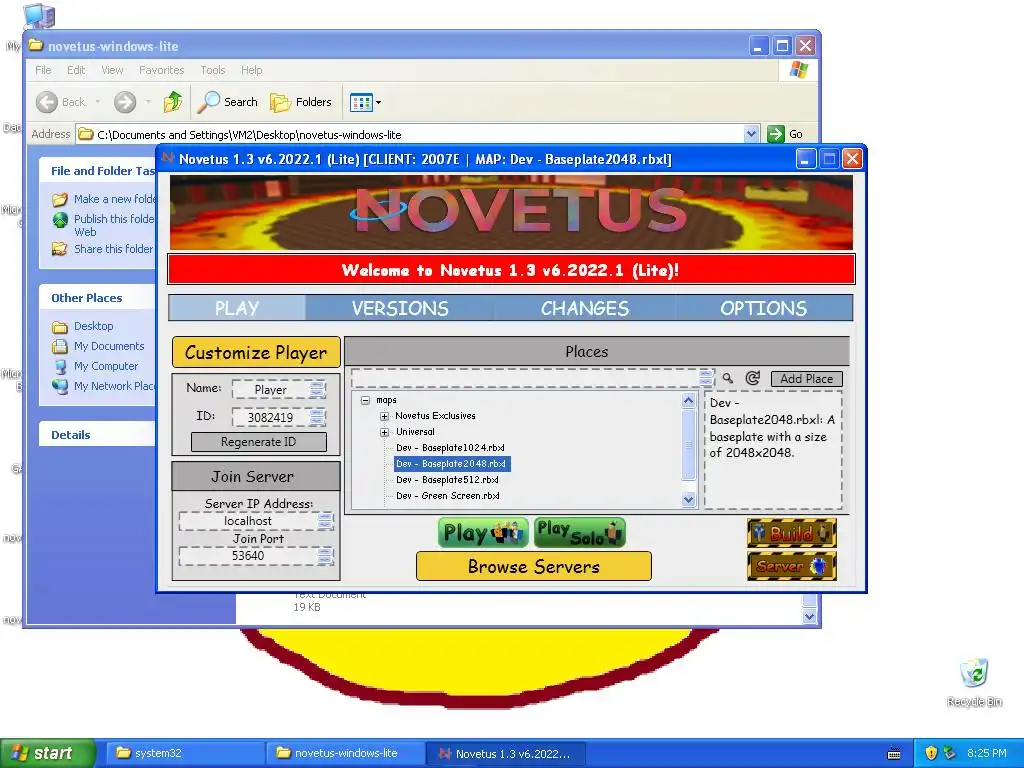Viewport: 1024px width, 768px height.
Task: Open My Network Places link
Action: coord(114,386)
